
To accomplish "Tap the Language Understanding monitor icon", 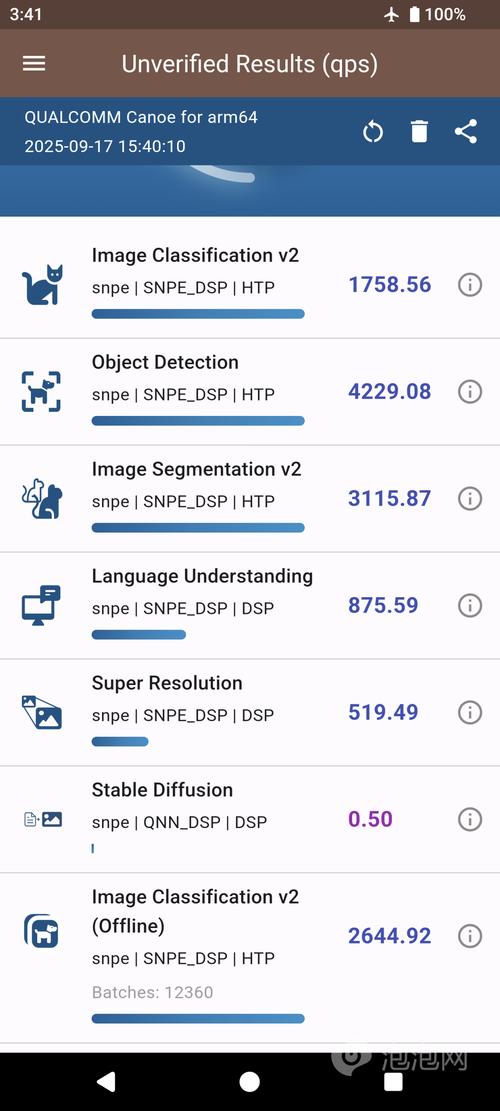I will (41, 605).
